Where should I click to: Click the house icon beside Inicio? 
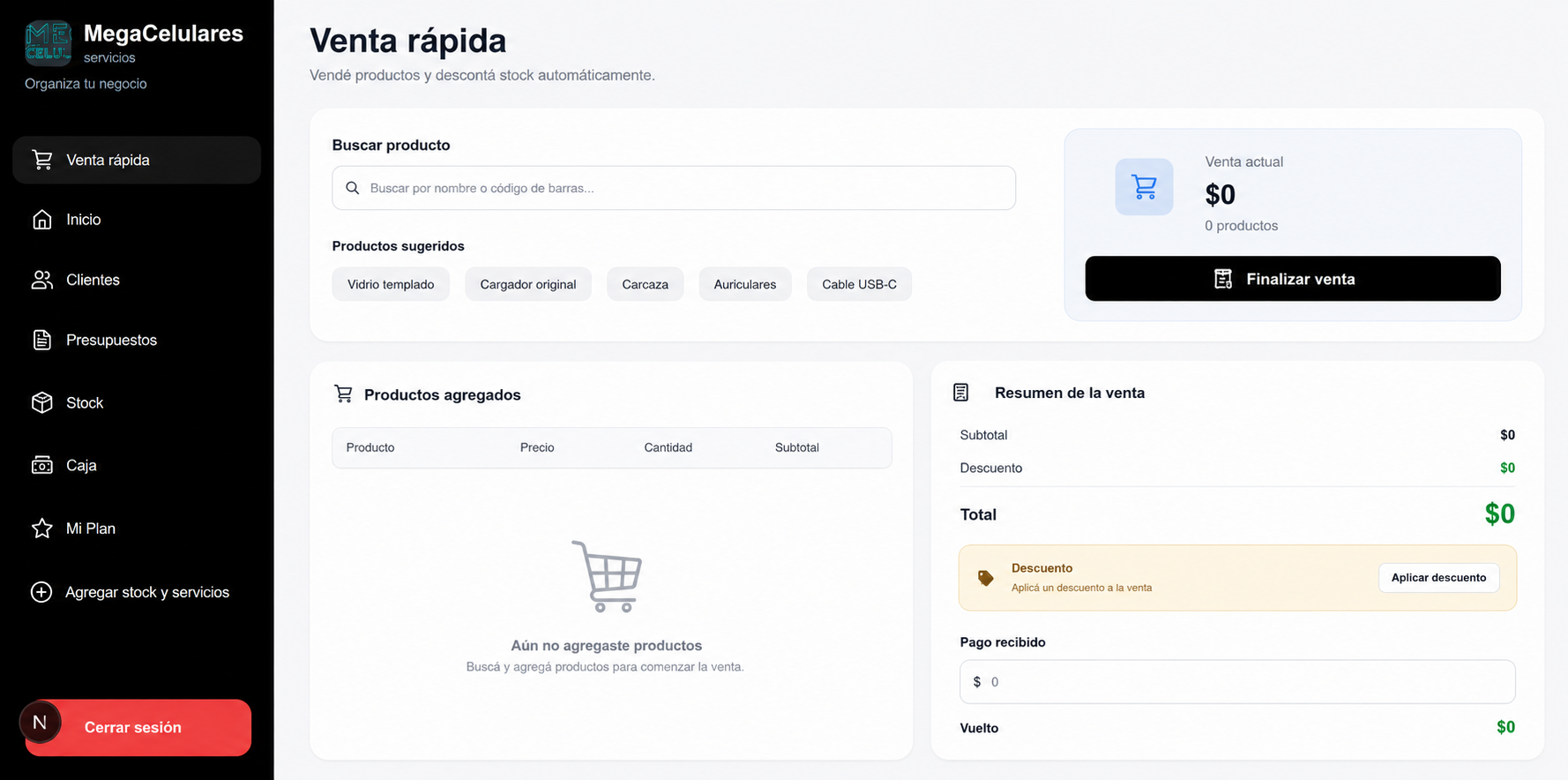tap(42, 220)
